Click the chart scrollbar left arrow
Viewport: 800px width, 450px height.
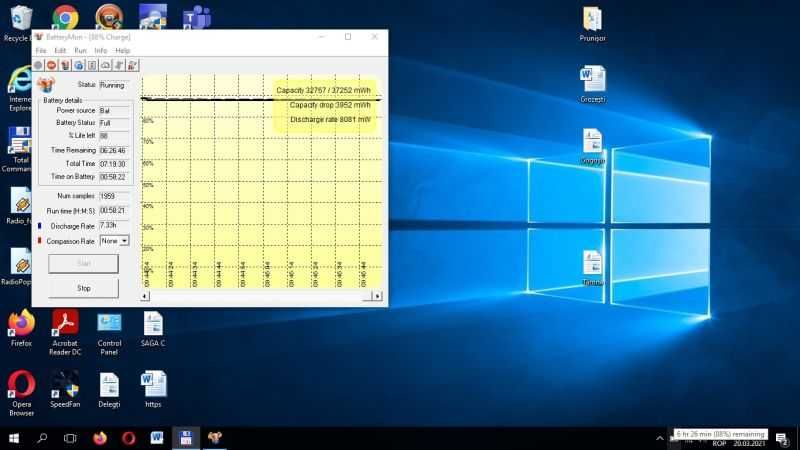(x=145, y=296)
